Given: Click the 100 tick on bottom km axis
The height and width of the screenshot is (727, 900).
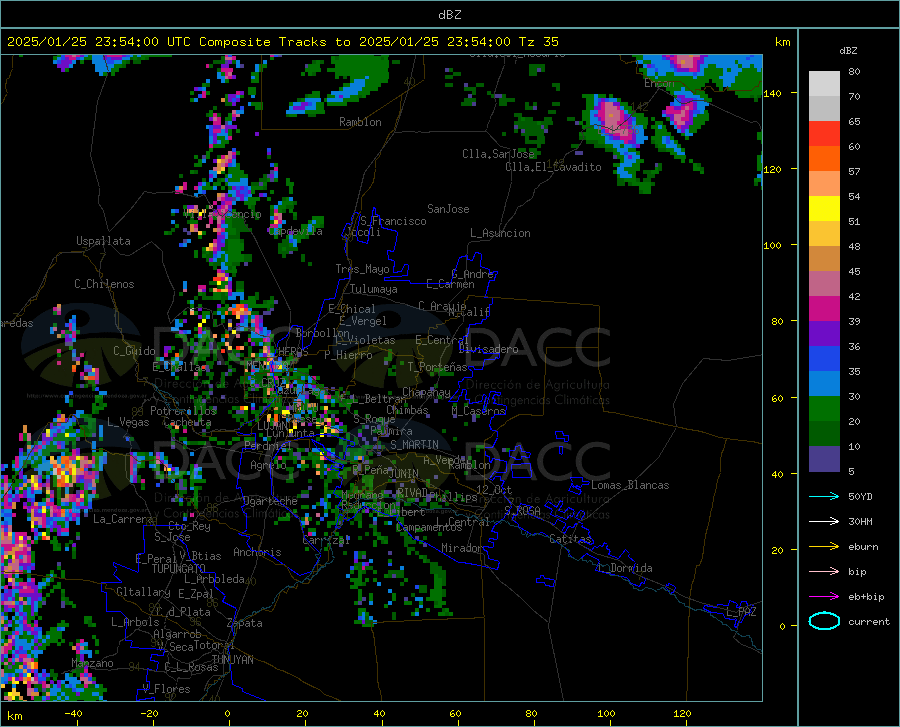Looking at the screenshot, I should [606, 714].
